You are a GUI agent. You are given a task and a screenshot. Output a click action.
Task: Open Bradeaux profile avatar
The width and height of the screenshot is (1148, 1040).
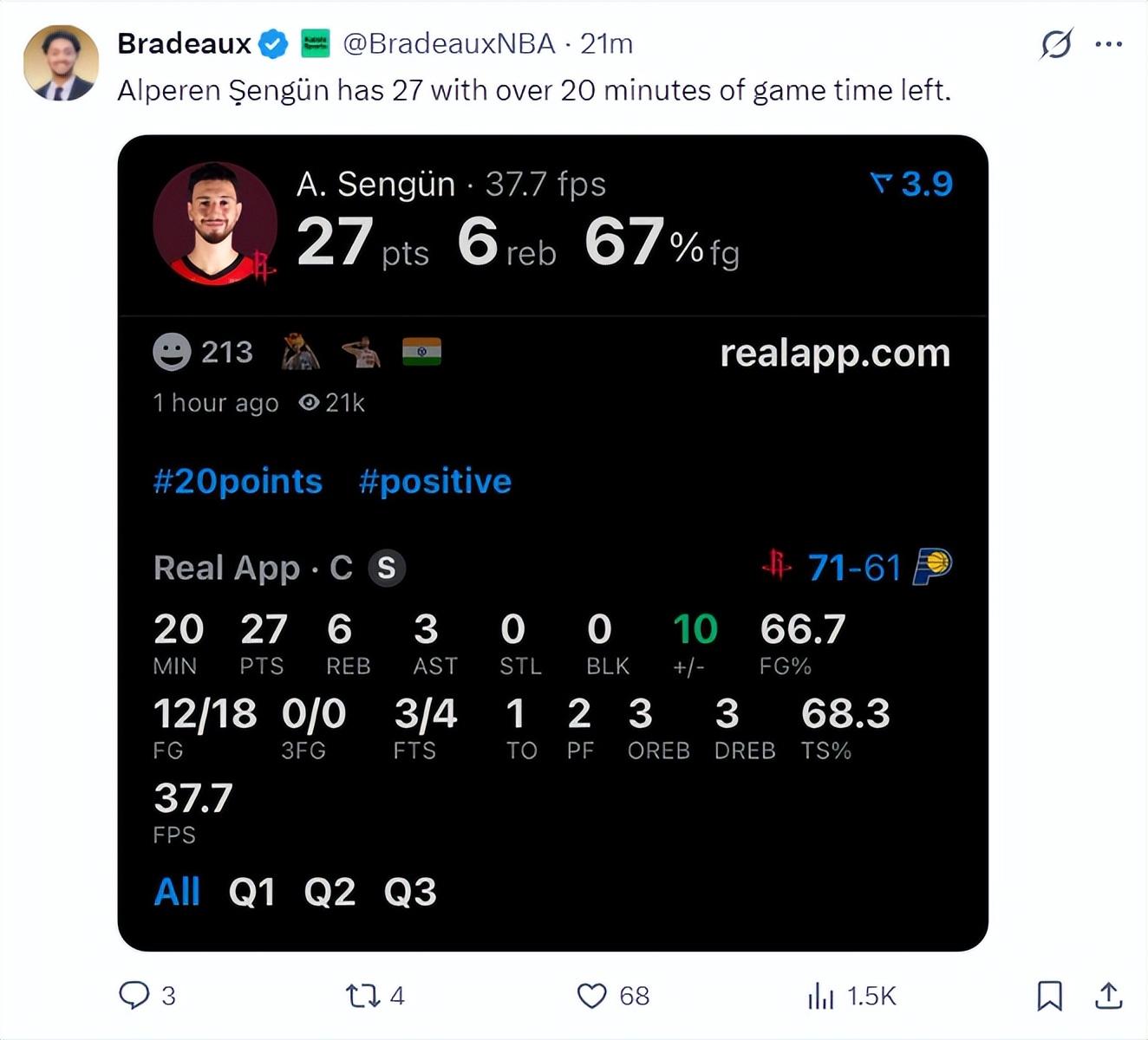pos(61,62)
